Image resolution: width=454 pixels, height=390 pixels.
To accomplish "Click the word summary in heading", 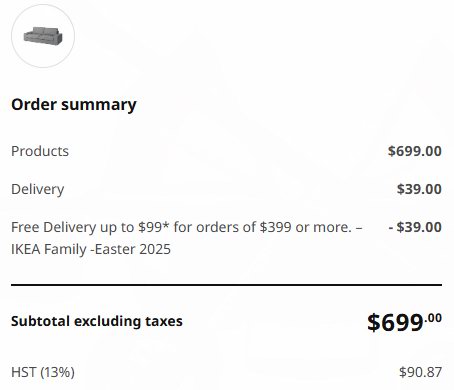I will coord(99,106).
